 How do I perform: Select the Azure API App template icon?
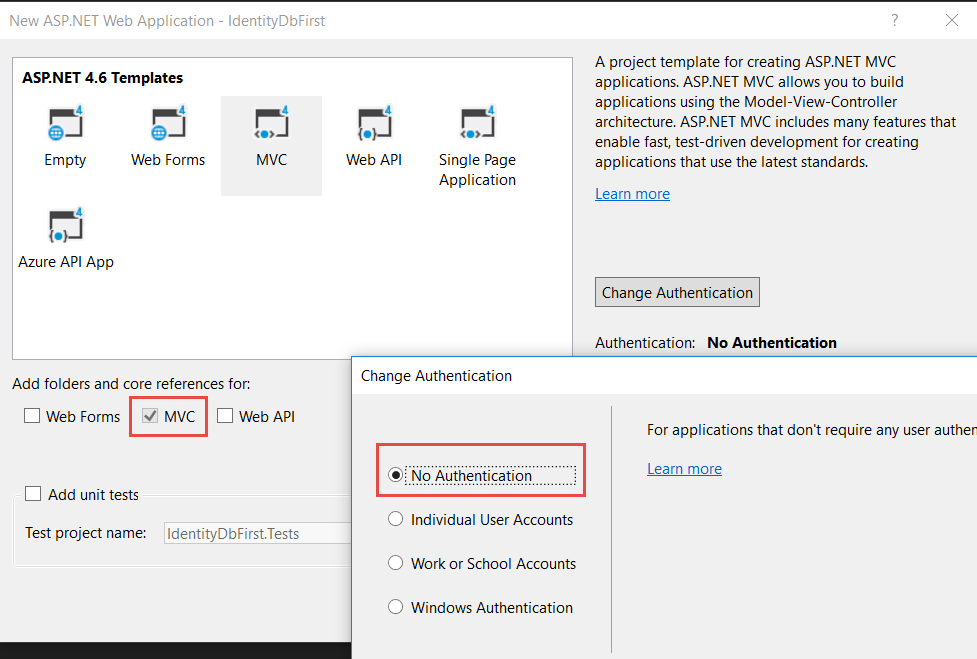click(x=65, y=225)
